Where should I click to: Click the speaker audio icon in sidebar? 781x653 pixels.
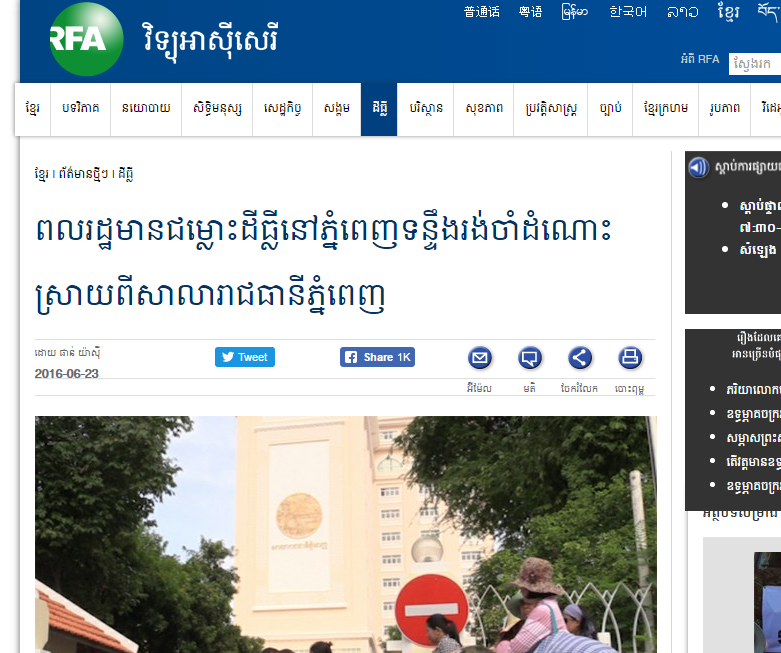[698, 167]
